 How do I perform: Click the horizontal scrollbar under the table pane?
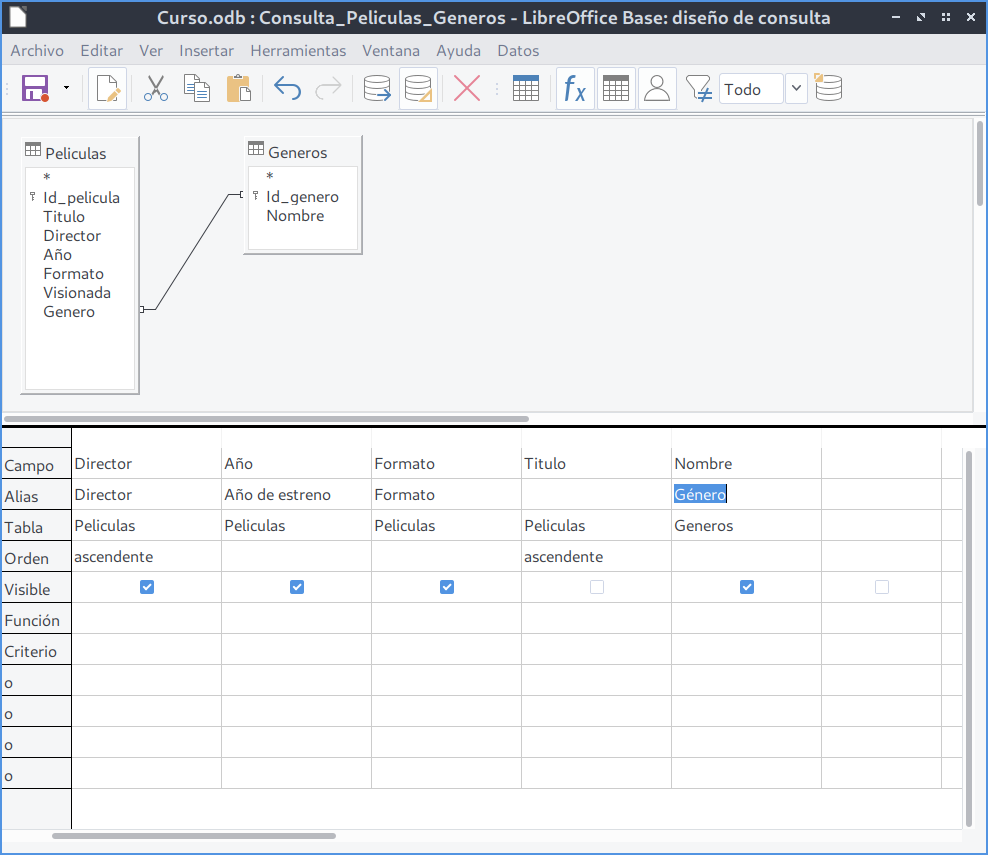(266, 419)
